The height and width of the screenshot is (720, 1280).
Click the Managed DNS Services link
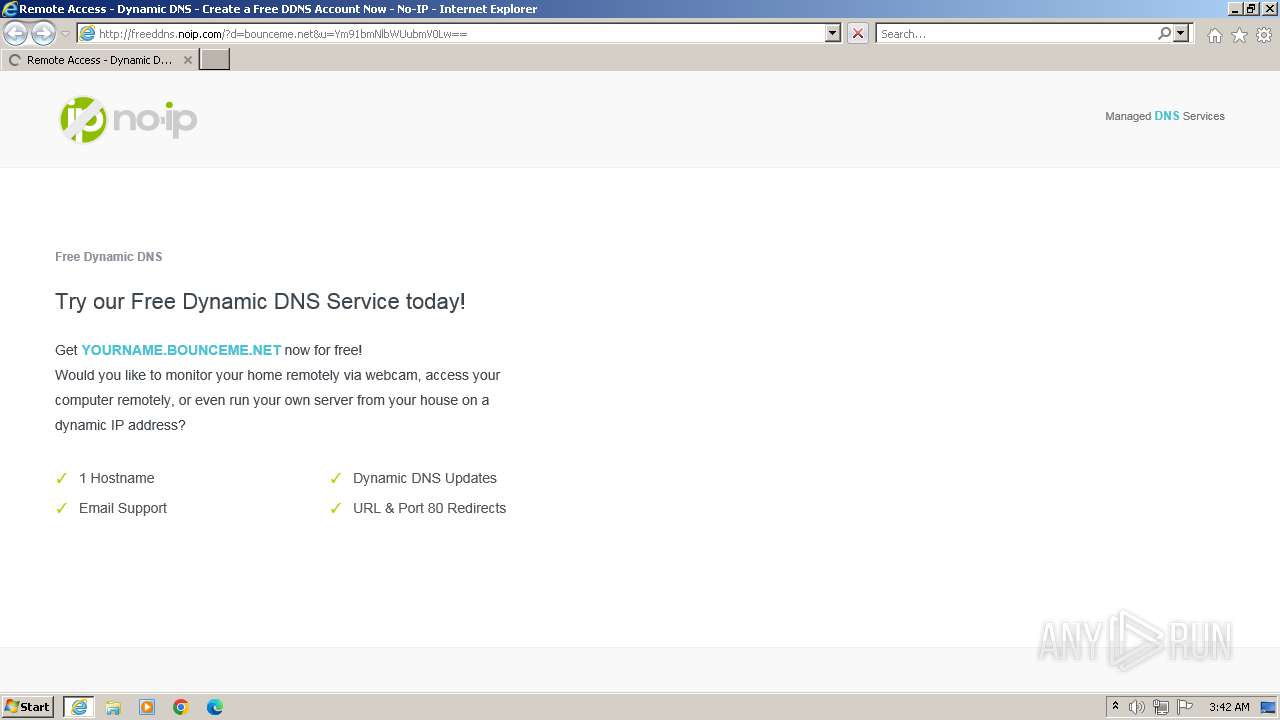[1165, 116]
